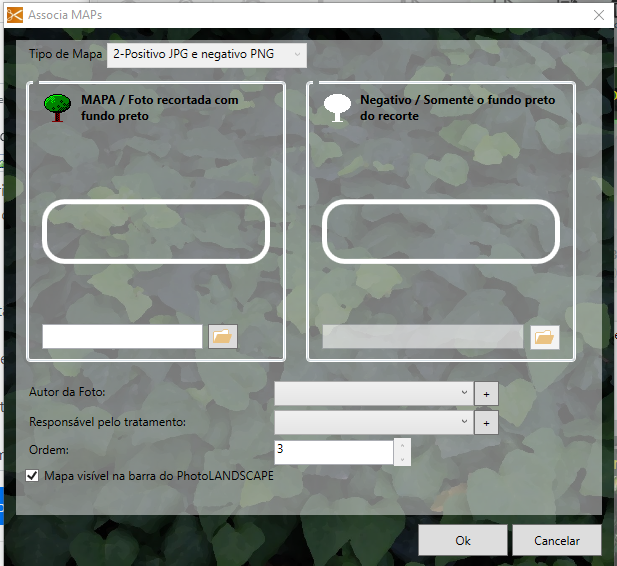
Task: Open folder browser for Negativo file
Action: click(544, 337)
